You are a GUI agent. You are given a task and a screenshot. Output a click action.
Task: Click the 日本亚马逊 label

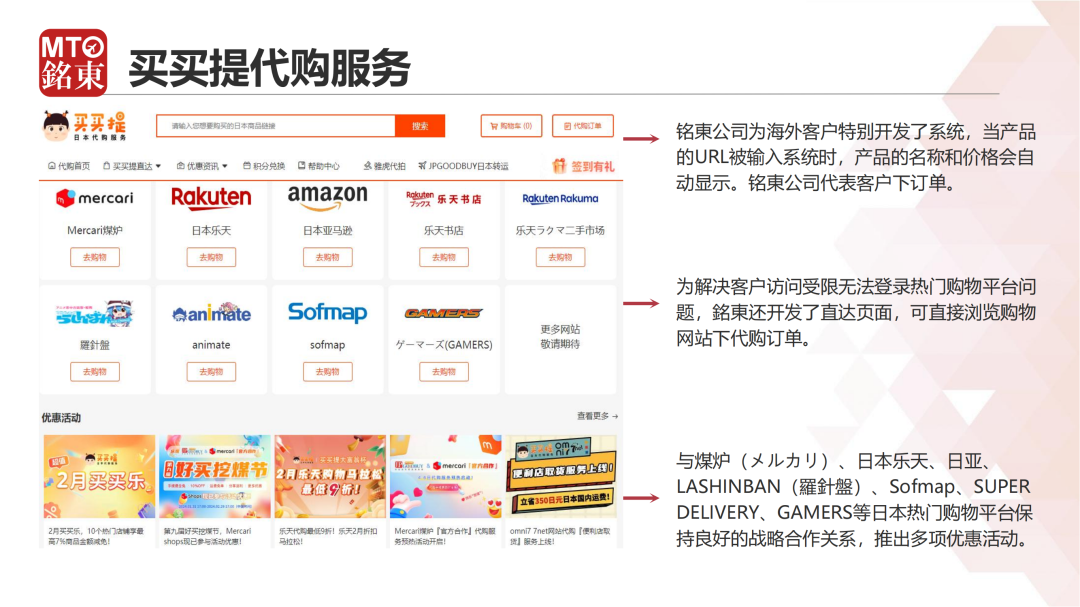[327, 230]
